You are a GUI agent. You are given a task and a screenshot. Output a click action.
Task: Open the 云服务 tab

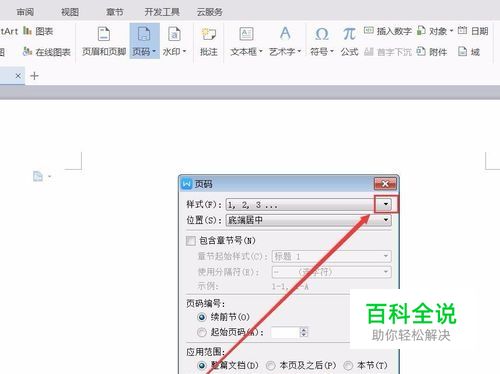pos(210,12)
